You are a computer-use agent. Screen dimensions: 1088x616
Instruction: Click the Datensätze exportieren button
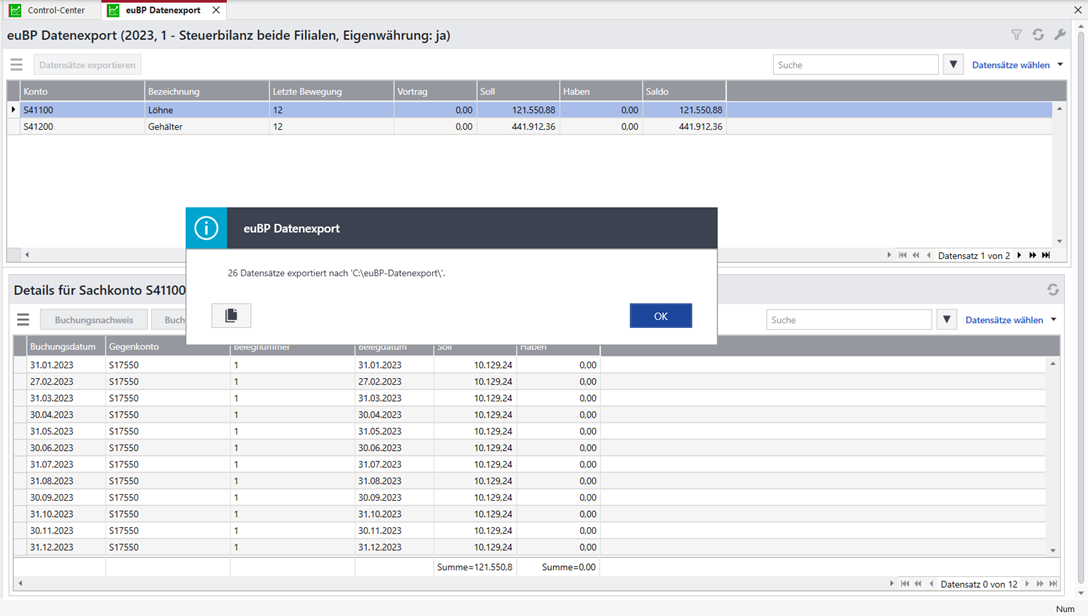coord(87,65)
